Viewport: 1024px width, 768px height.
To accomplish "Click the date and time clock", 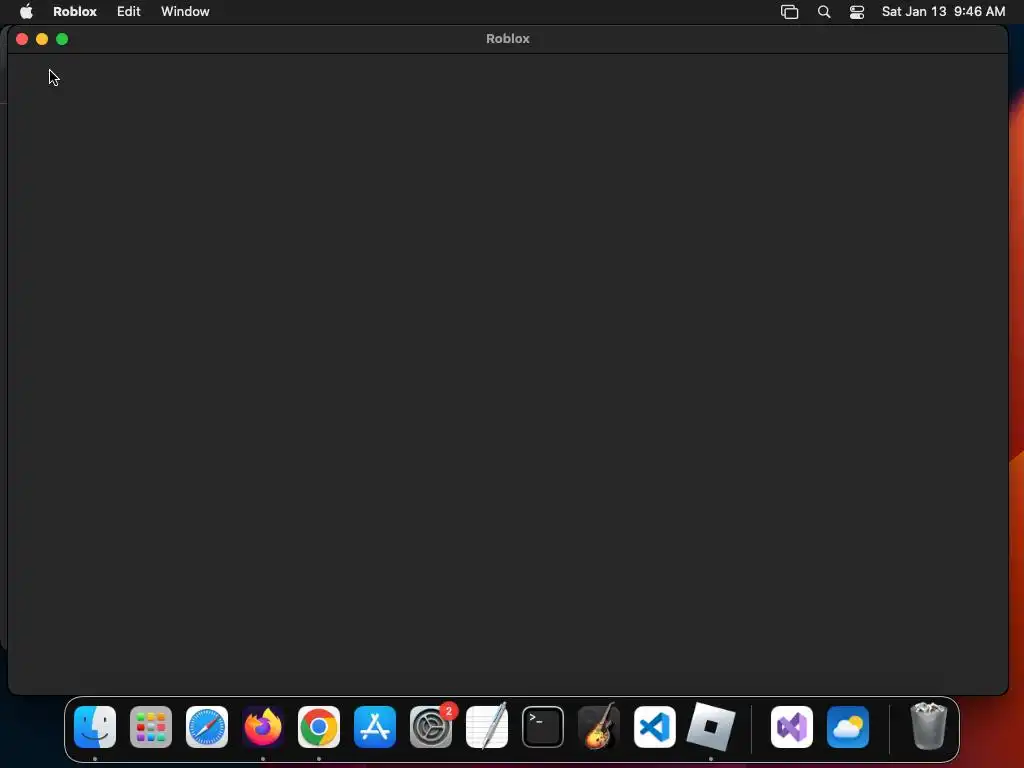I will (943, 11).
